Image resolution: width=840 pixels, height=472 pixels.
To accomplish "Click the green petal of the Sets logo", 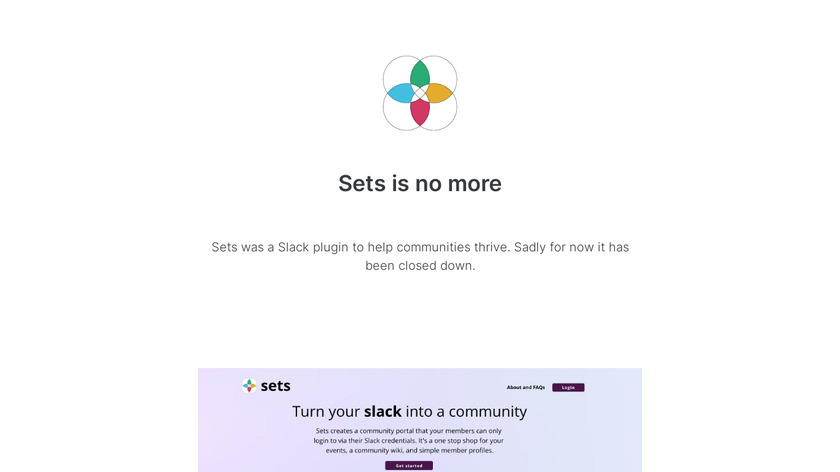I will (x=420, y=72).
